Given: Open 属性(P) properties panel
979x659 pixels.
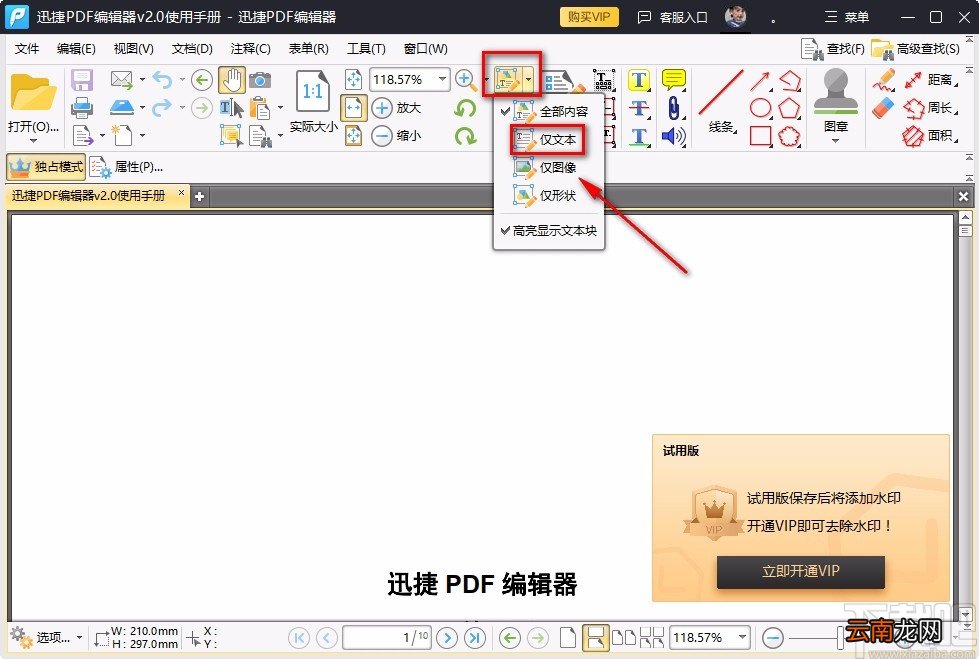Looking at the screenshot, I should [x=126, y=167].
